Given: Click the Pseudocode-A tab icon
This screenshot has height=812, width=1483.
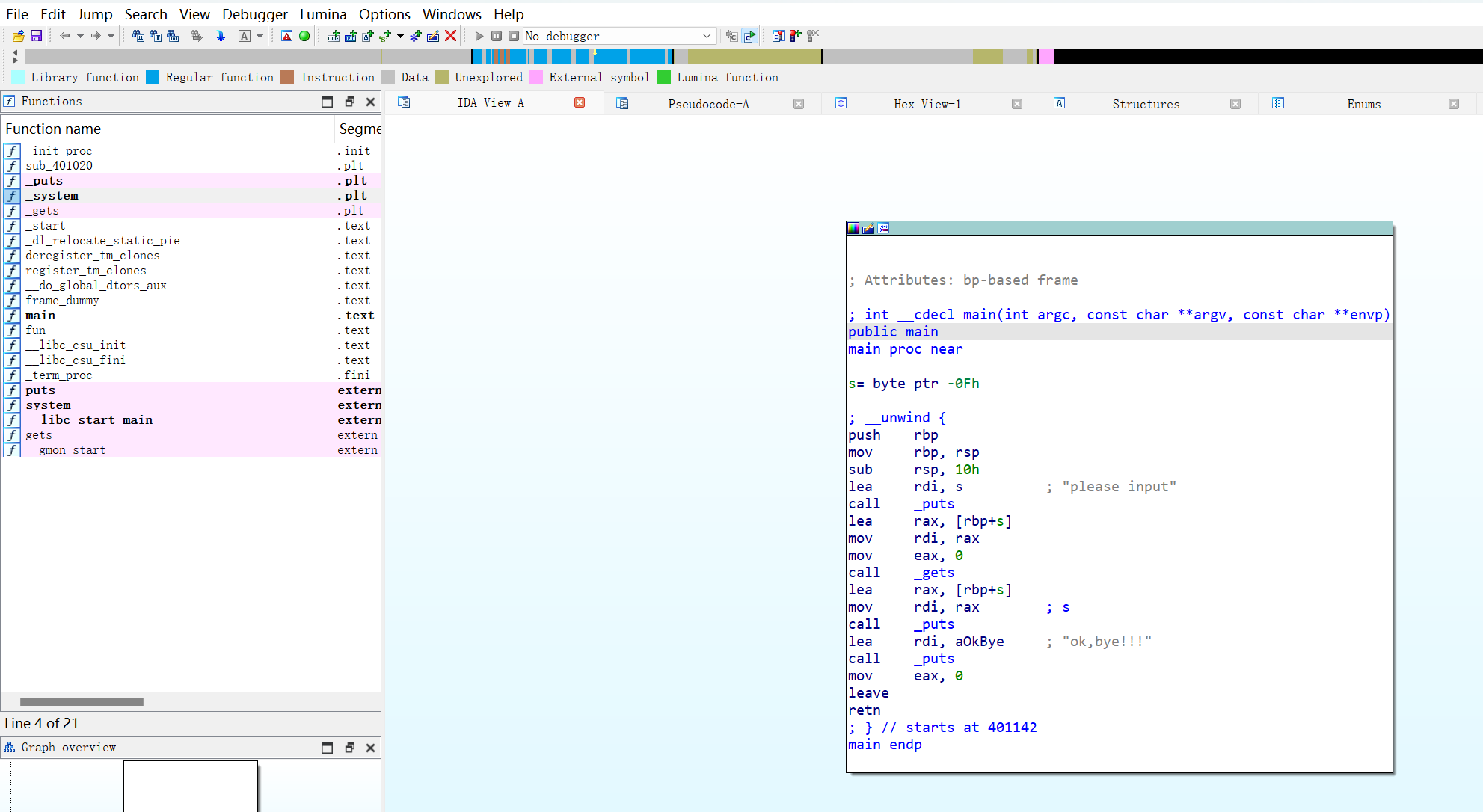Looking at the screenshot, I should click(x=622, y=103).
